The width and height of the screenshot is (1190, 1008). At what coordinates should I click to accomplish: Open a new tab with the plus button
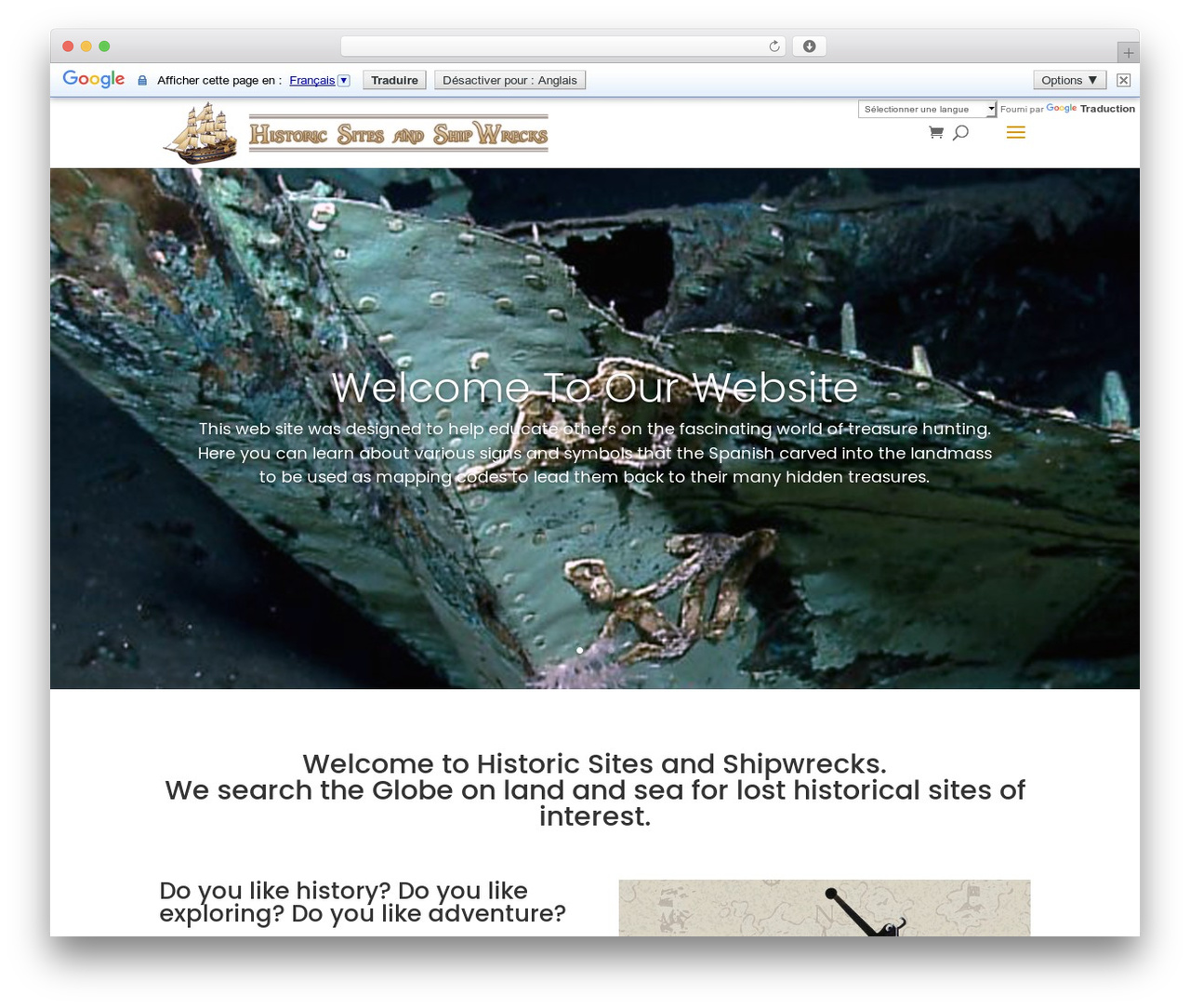1128,53
